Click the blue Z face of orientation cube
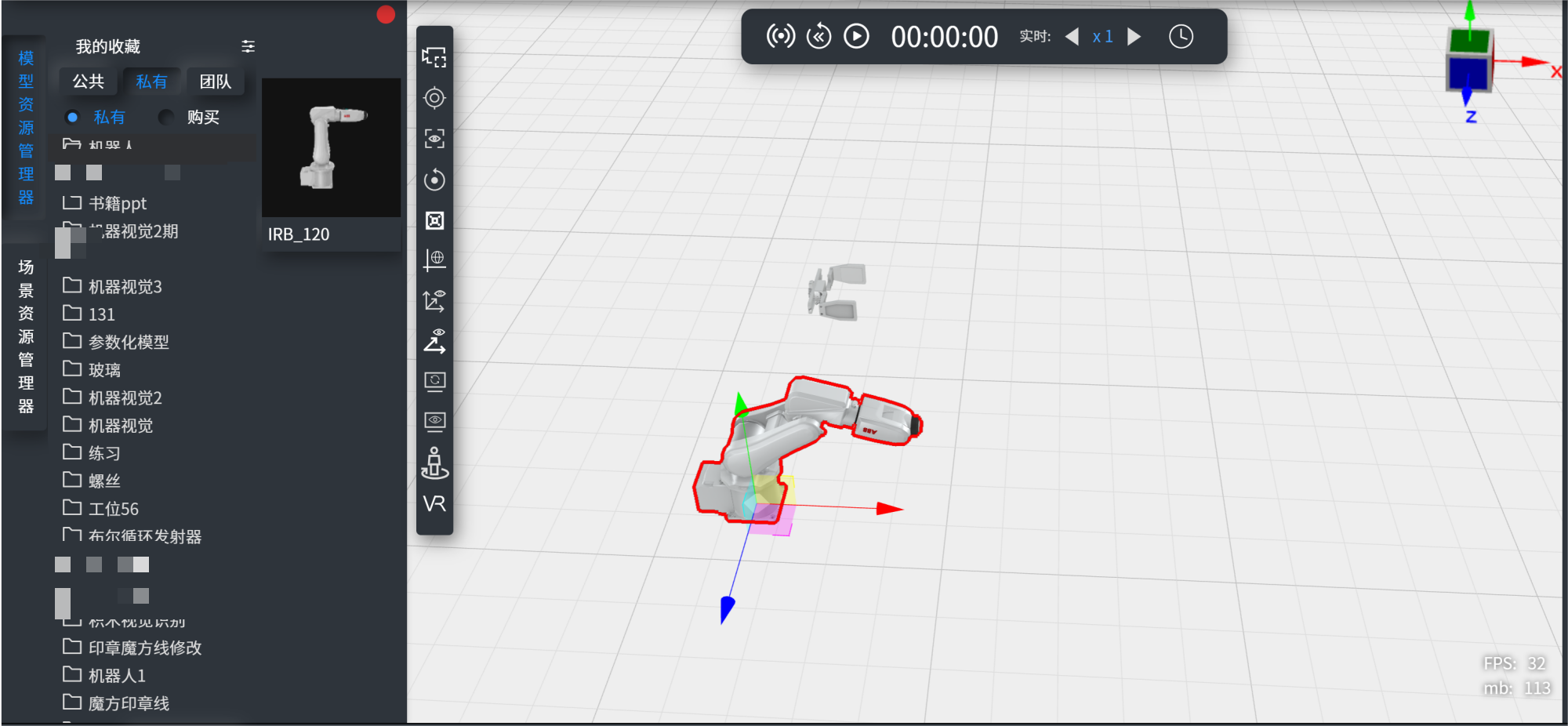Screen dimensions: 1568x726 [x=1466, y=74]
